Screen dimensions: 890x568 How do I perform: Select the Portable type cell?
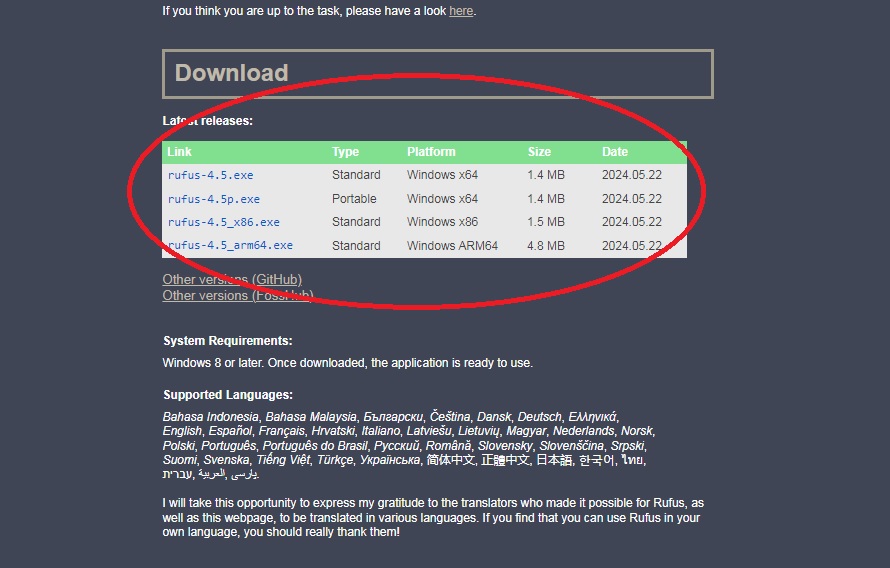coord(355,199)
